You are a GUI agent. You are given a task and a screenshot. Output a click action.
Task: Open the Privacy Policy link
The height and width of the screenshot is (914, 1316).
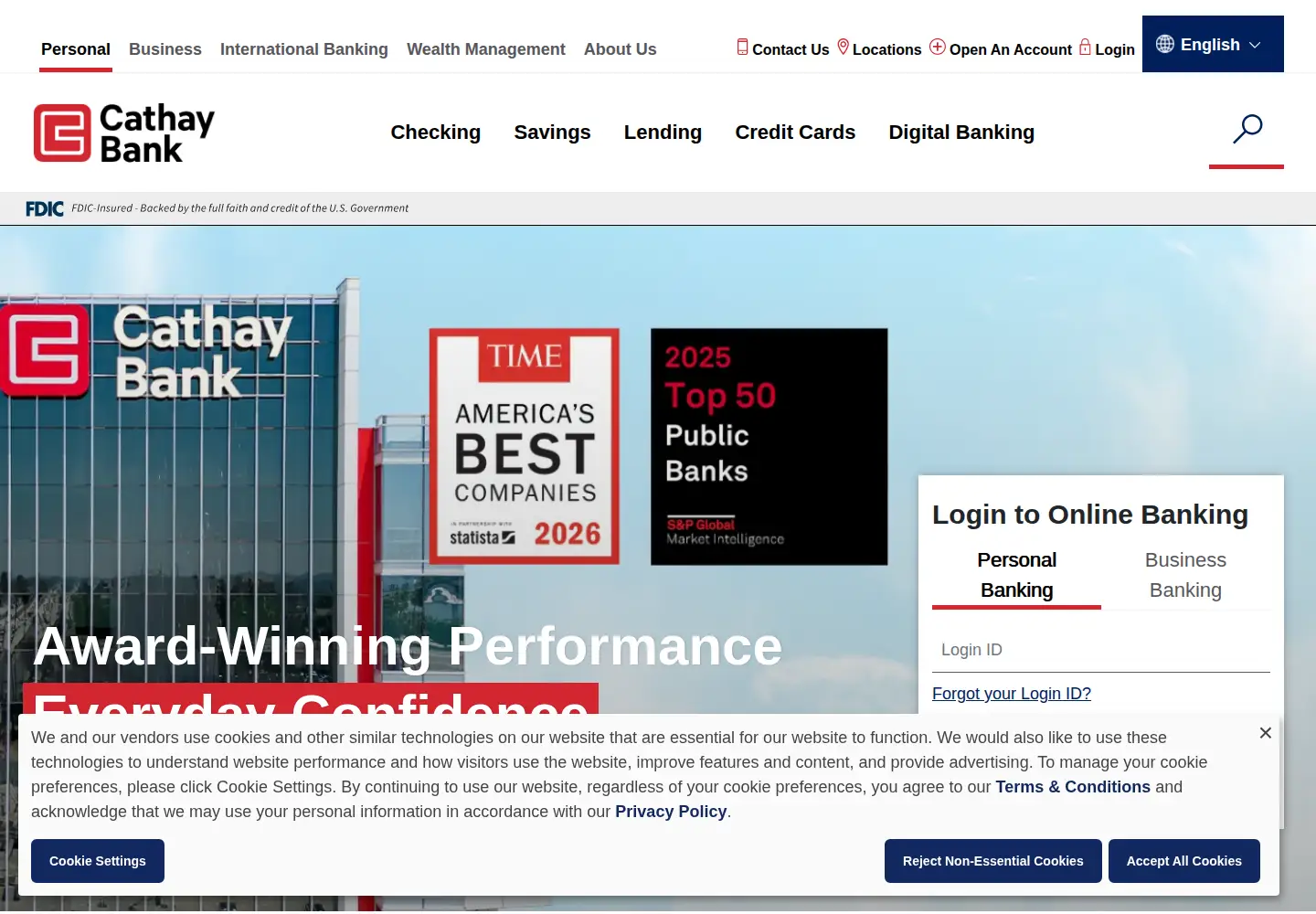[671, 812]
